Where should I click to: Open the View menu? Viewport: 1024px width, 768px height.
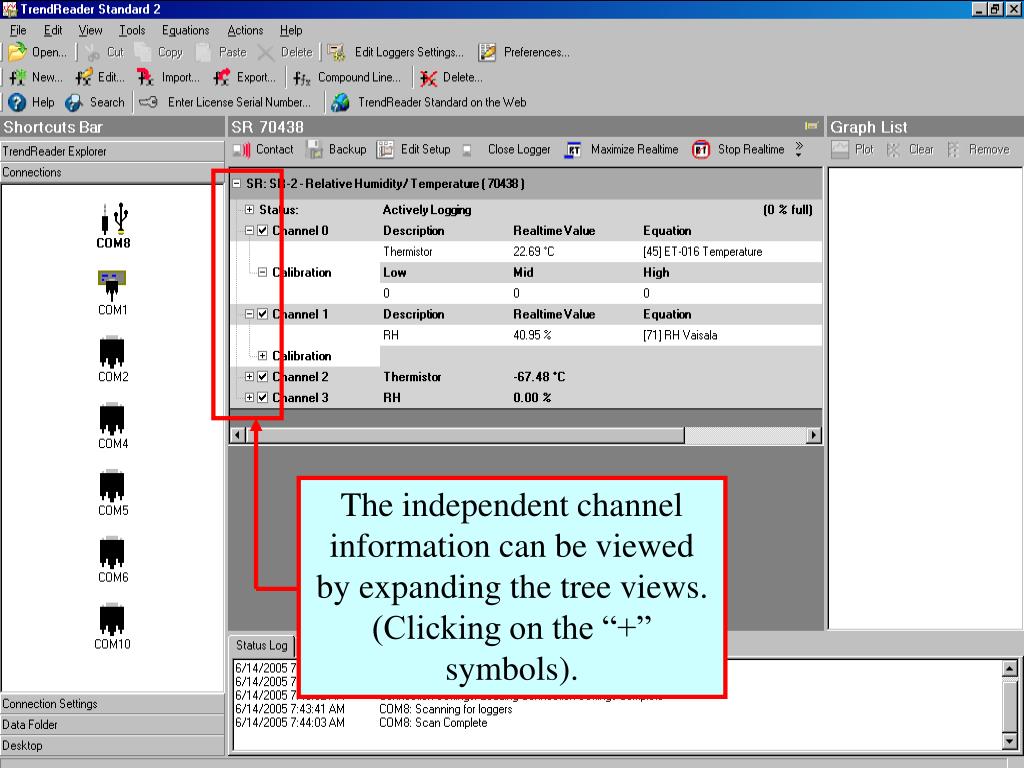click(x=90, y=30)
